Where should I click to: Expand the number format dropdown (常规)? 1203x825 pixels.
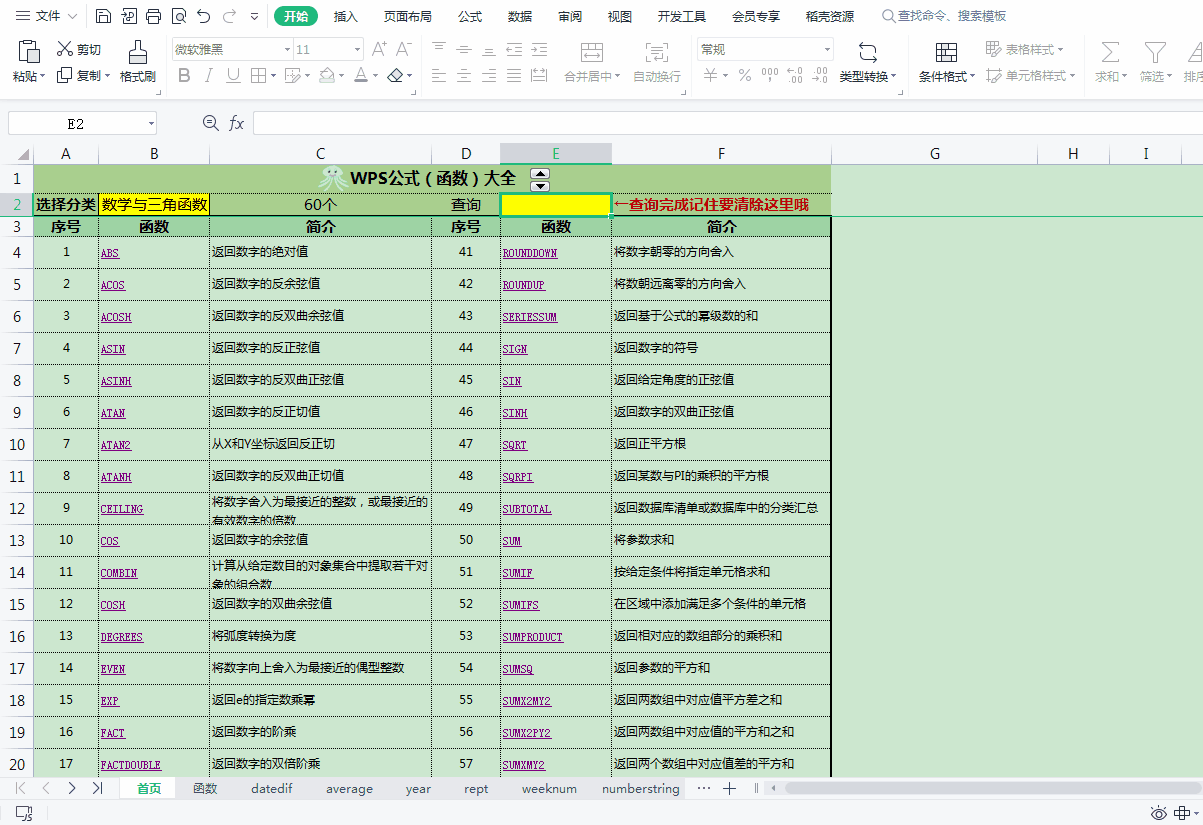point(827,50)
